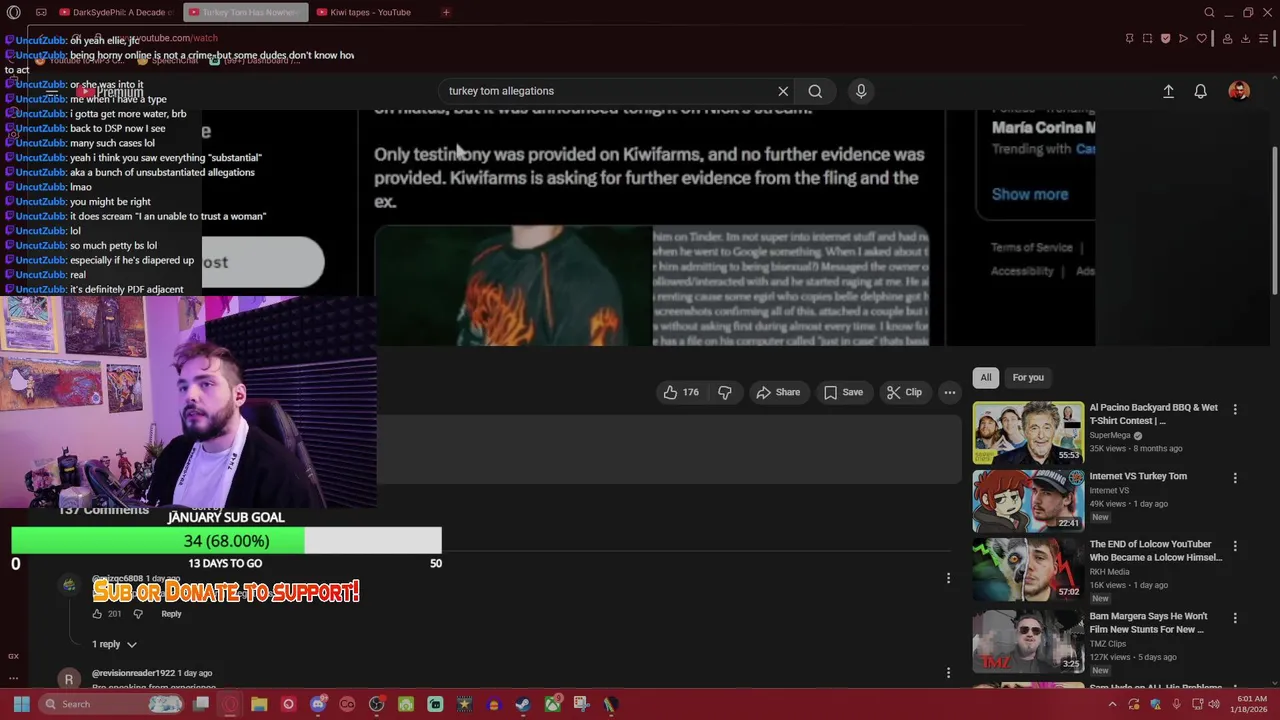
Task: Click the YouTube create upload icon
Action: 1168,91
